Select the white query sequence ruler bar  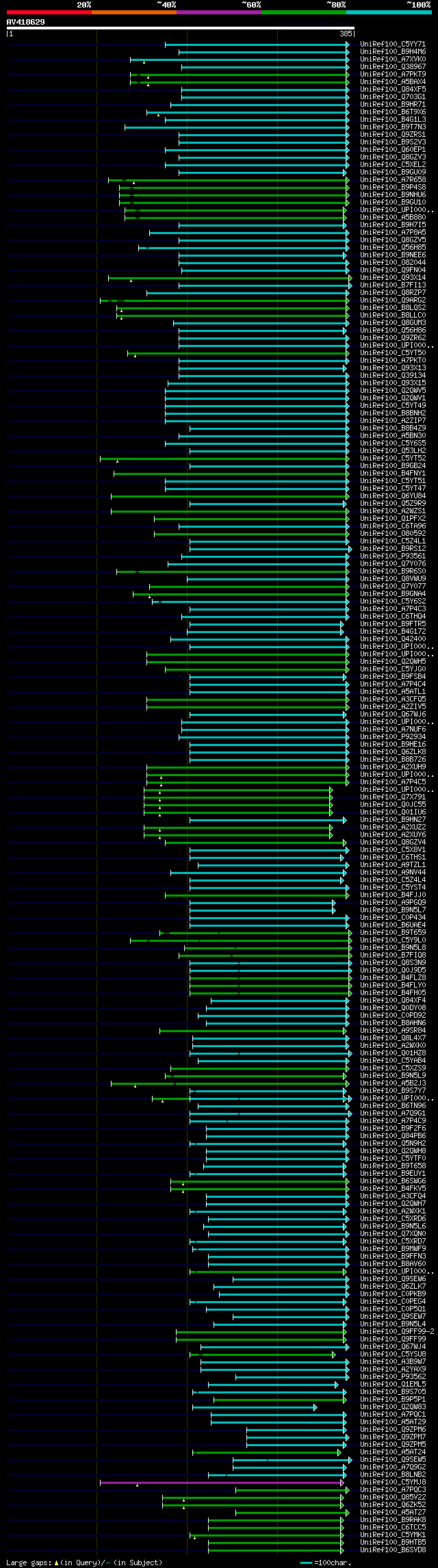(x=181, y=28)
